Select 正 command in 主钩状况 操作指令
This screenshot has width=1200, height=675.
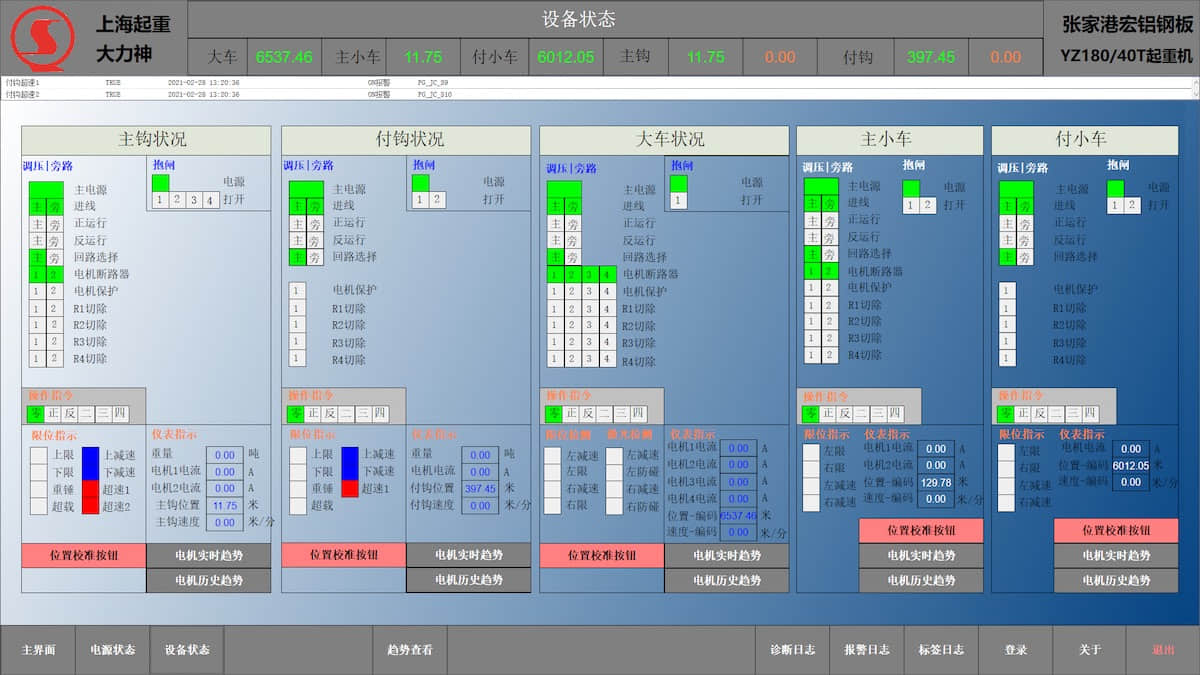tap(52, 413)
